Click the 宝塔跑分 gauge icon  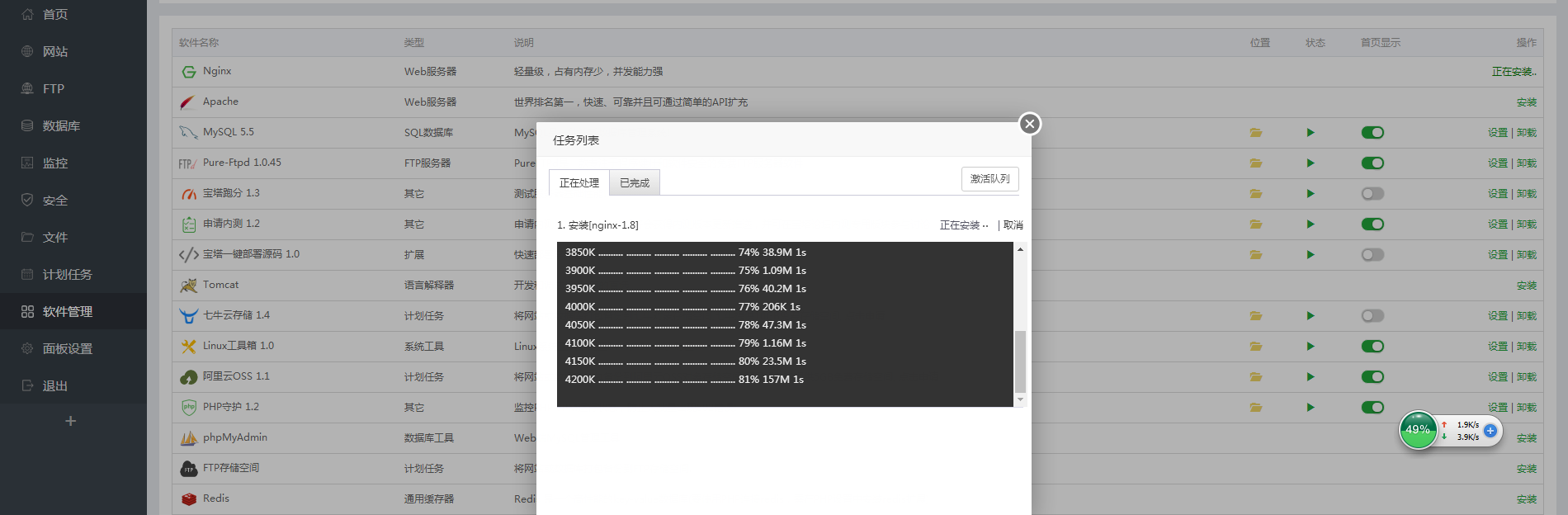(189, 194)
